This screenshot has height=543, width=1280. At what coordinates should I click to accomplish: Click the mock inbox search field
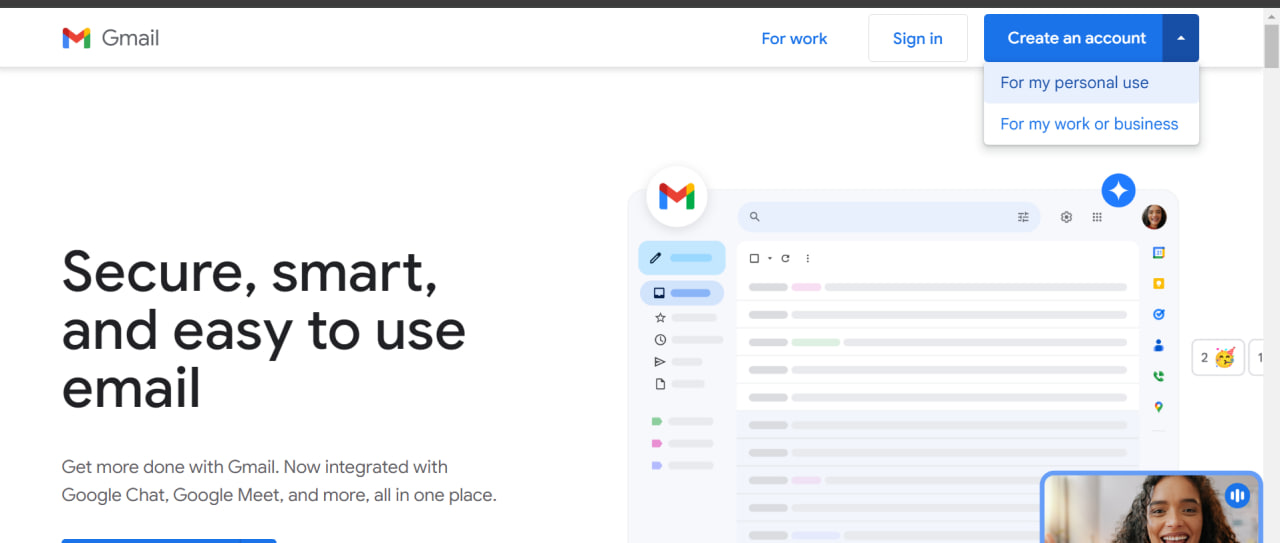pos(889,217)
